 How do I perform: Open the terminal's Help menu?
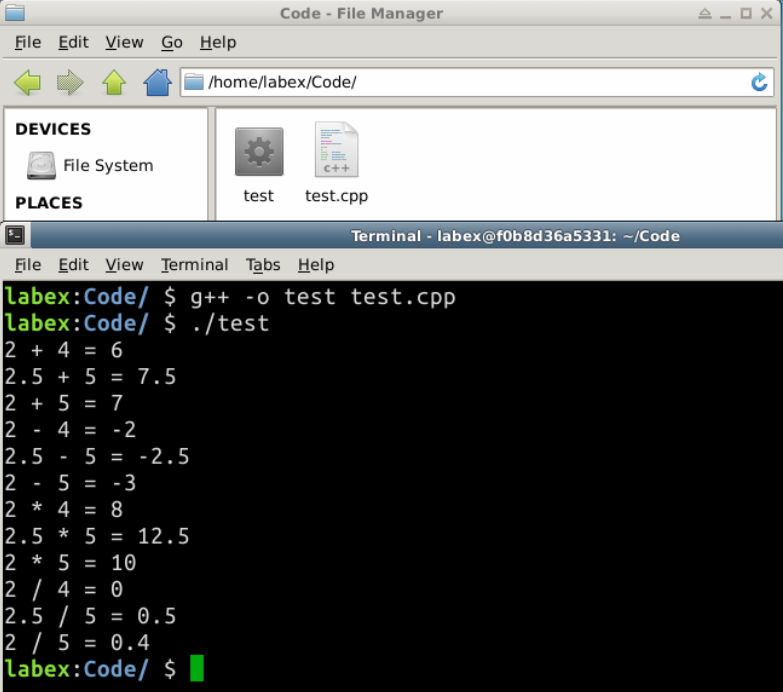pyautogui.click(x=315, y=265)
